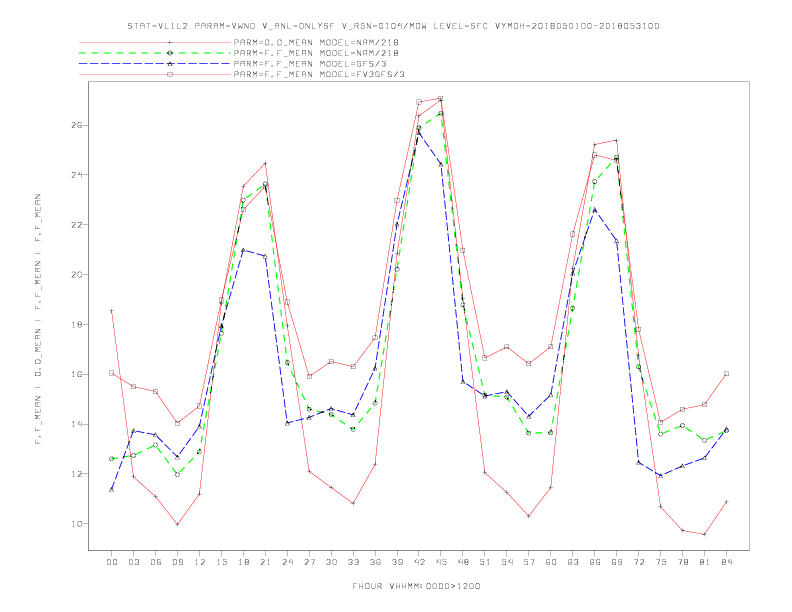Click x-axis tick label 36
792x612 pixels.
pos(375,562)
